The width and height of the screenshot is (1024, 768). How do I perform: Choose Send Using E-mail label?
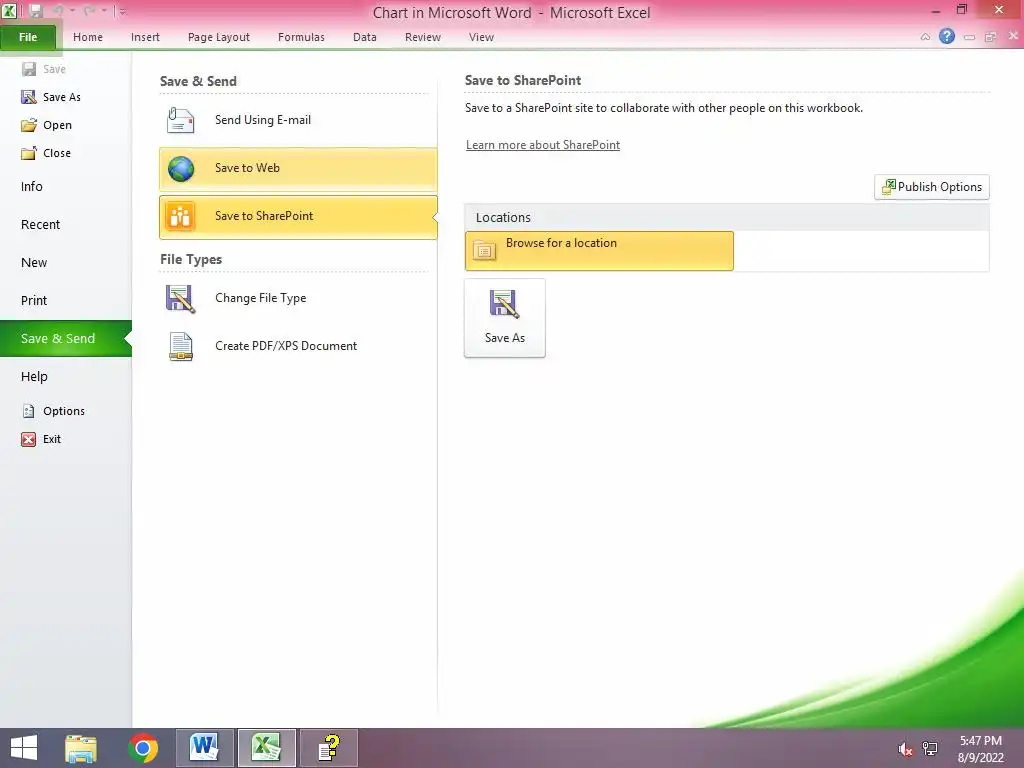point(263,120)
